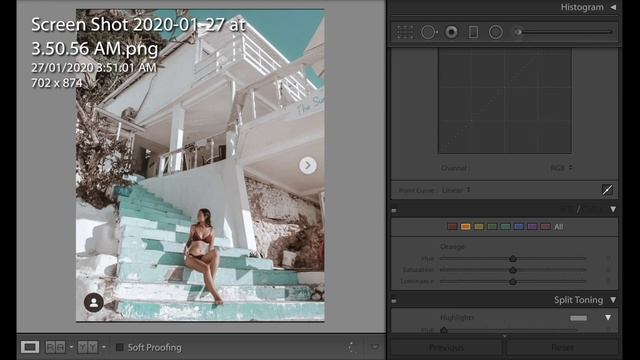This screenshot has height=360, width=640.
Task: Toggle the HSL panel on/off switch
Action: [x=394, y=210]
